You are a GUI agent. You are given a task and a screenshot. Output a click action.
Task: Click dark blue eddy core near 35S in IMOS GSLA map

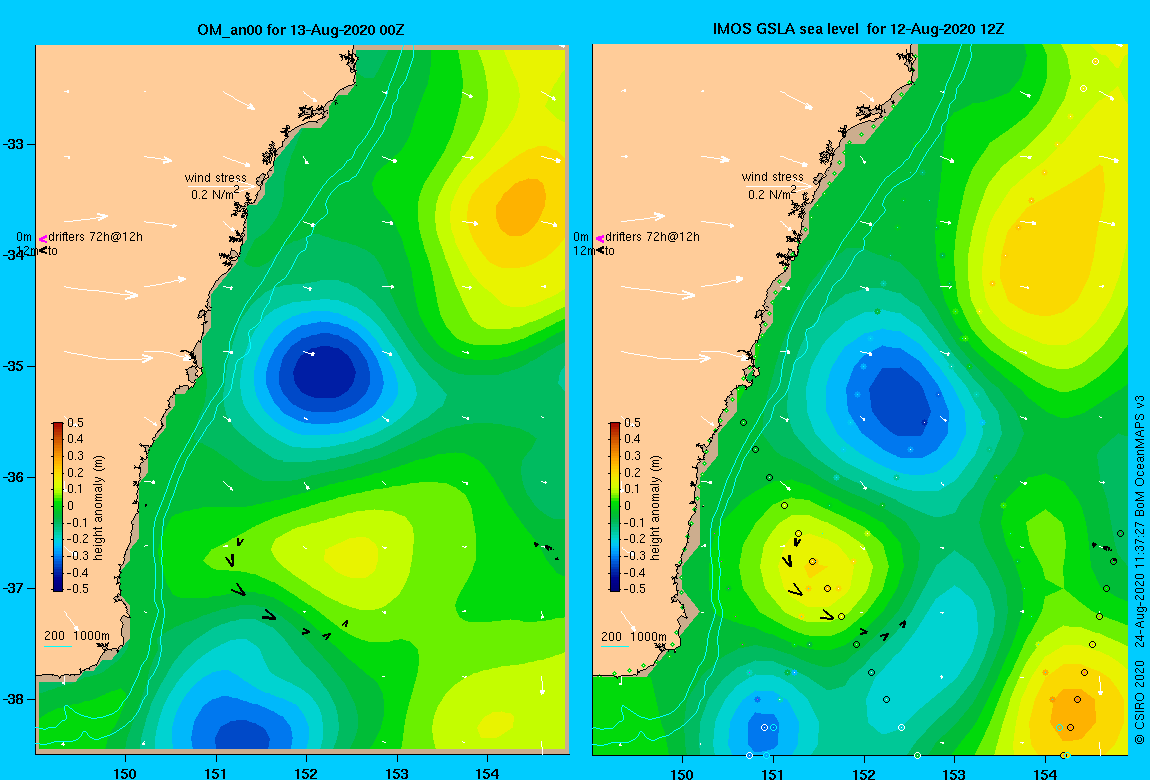(901, 400)
